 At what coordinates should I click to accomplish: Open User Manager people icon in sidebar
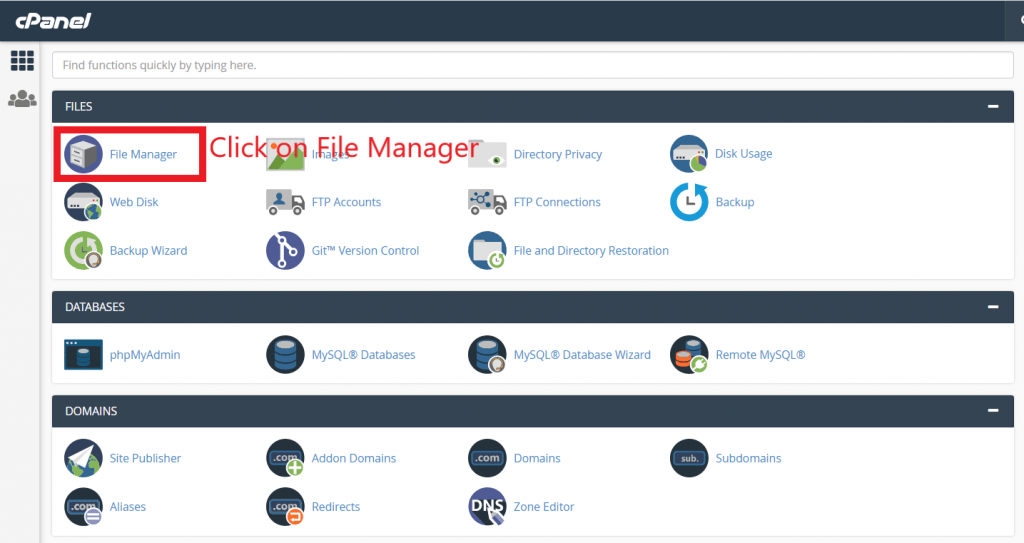22,99
